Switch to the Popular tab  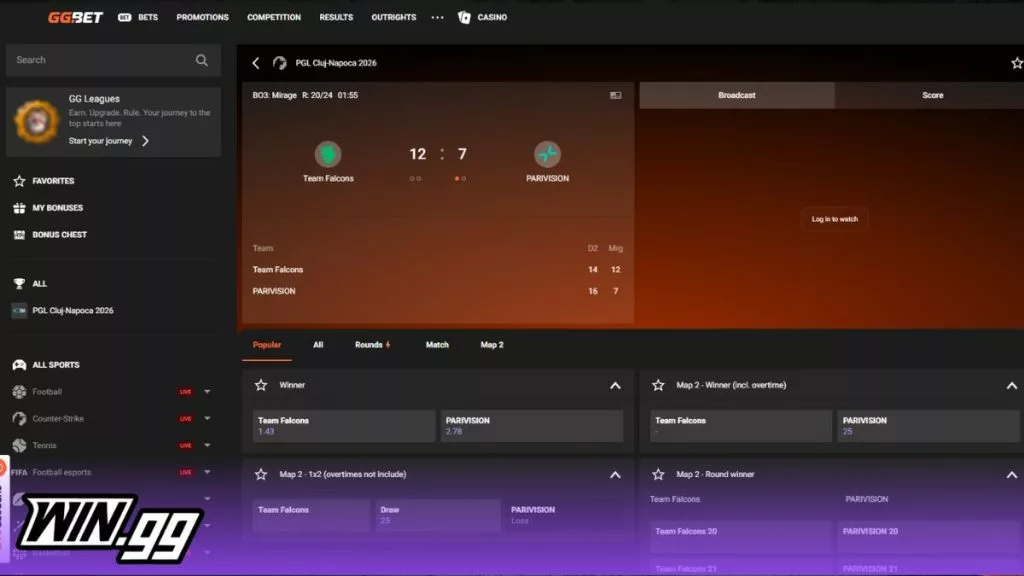(267, 345)
